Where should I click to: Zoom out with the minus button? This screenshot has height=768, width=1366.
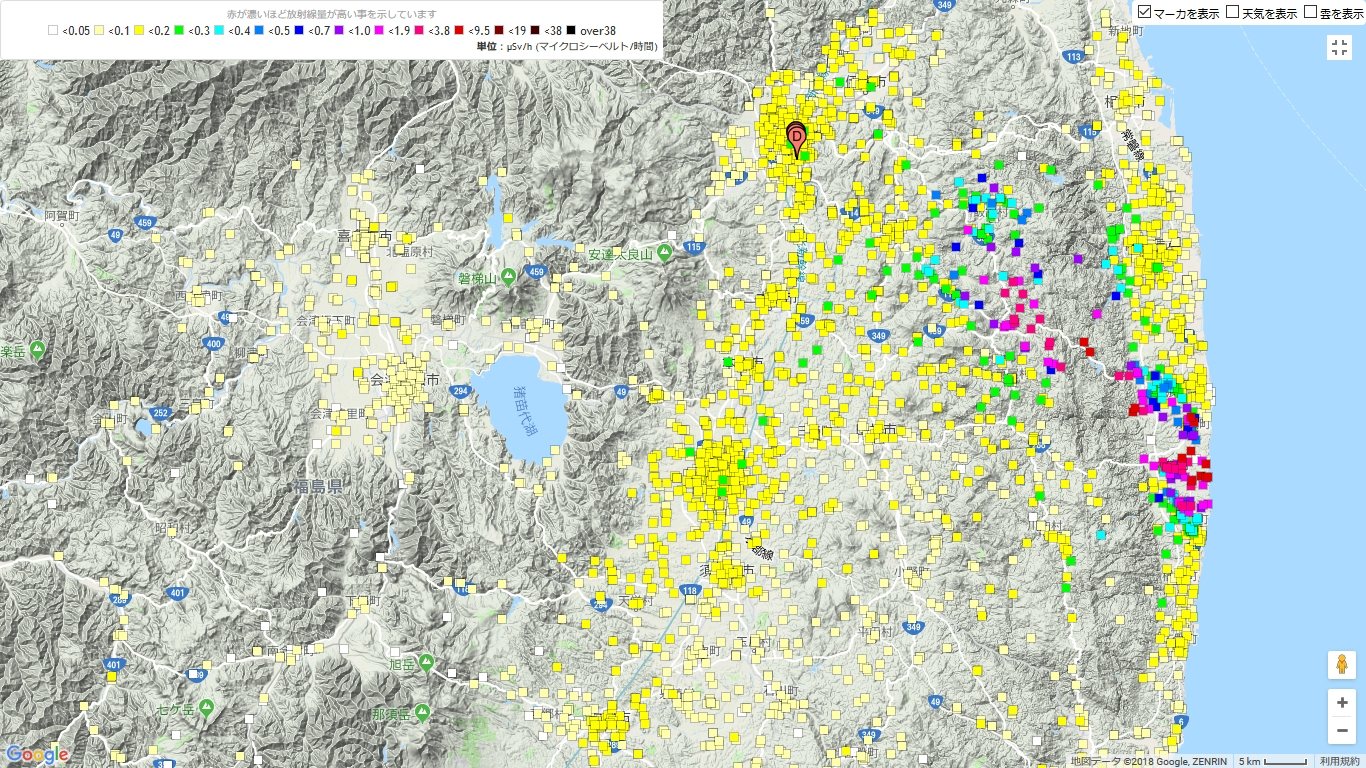[x=1340, y=732]
